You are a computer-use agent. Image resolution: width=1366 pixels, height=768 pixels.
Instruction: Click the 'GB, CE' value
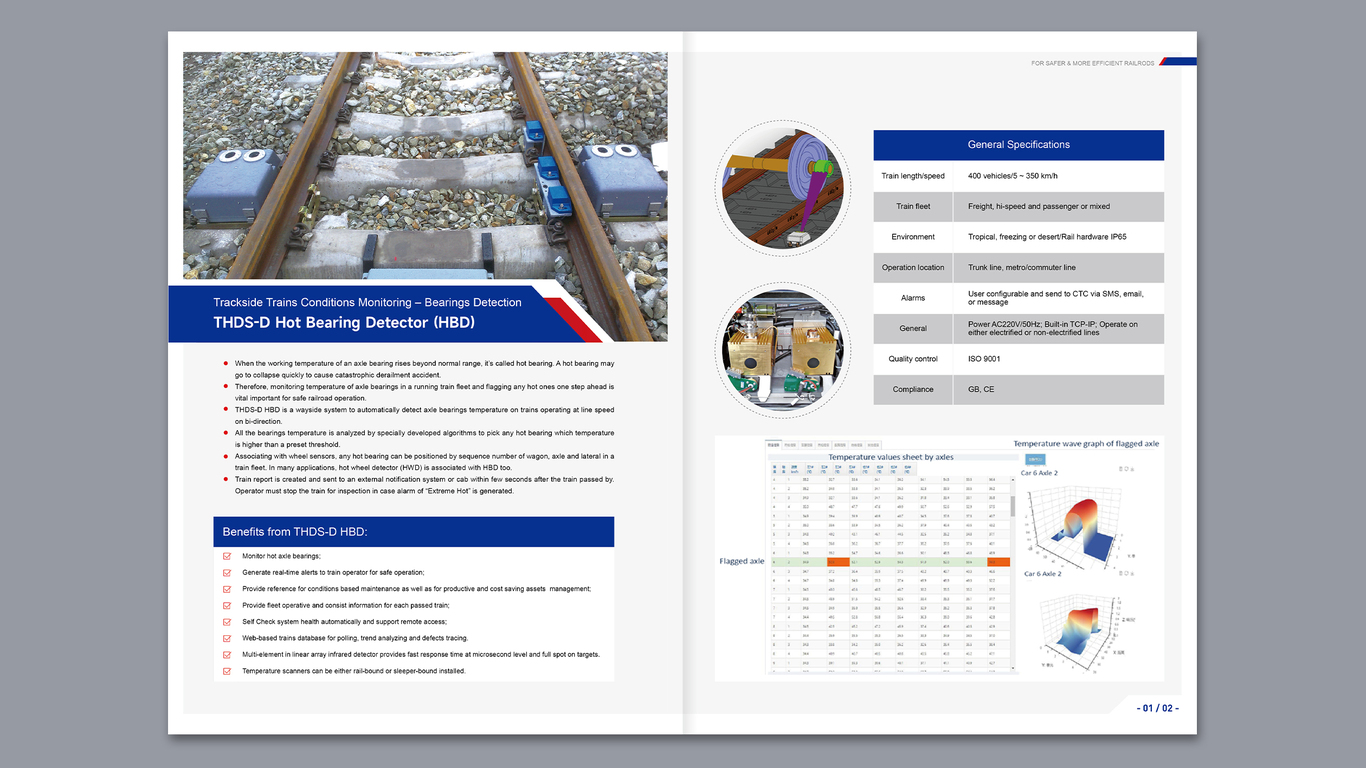[x=980, y=390]
